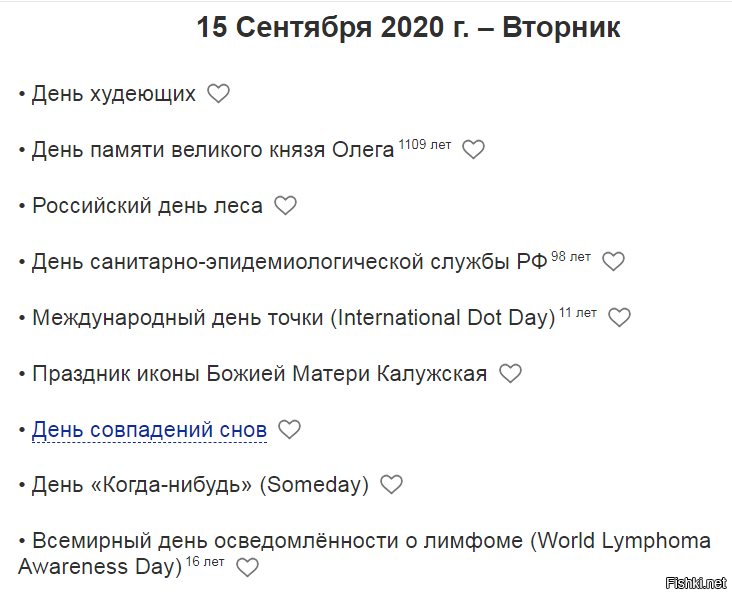This screenshot has width=732, height=595.
Task: Favorite Российский день леса with heart
Action: coord(286,206)
